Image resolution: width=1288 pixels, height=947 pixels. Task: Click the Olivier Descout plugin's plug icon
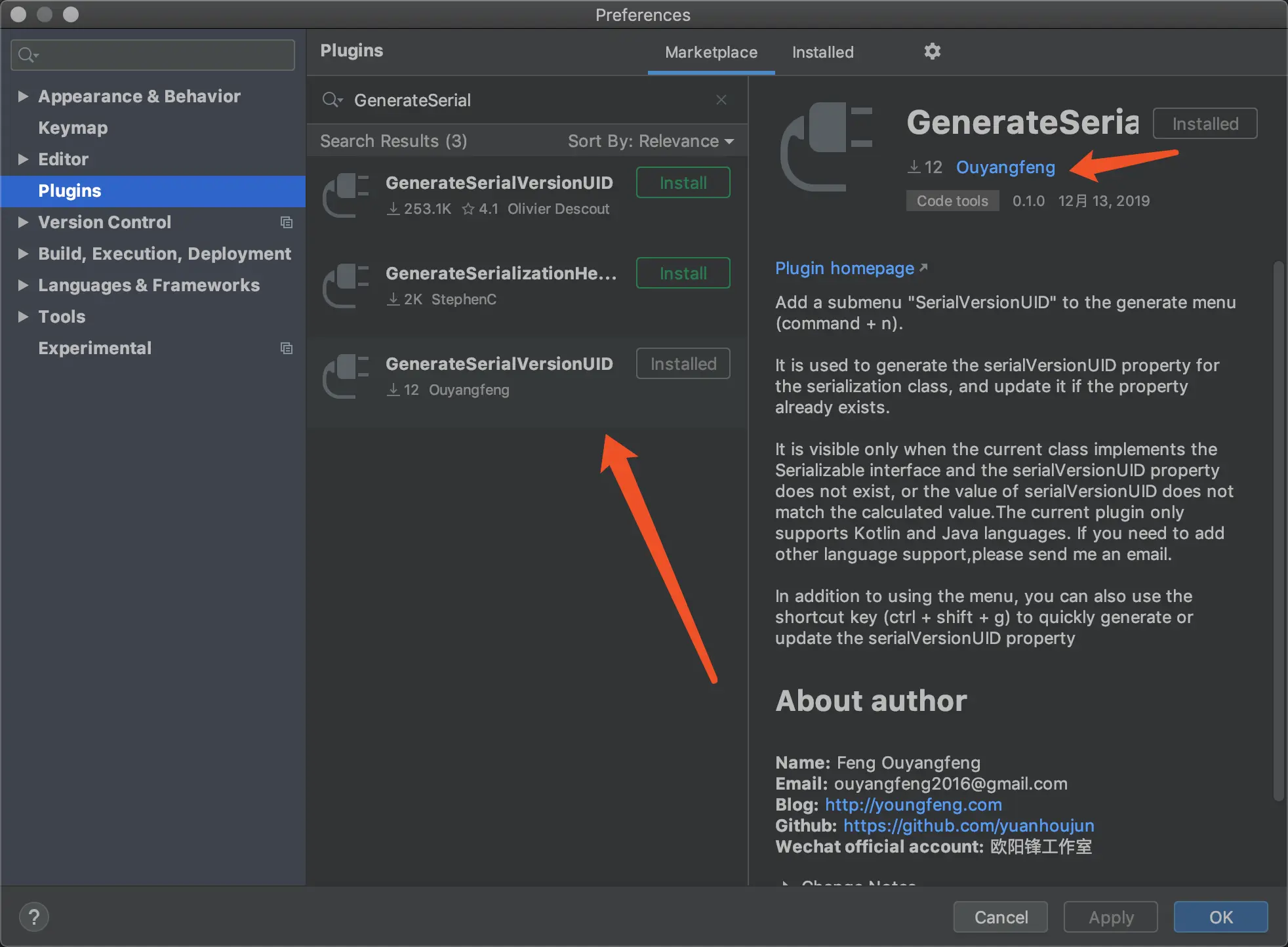[346, 195]
